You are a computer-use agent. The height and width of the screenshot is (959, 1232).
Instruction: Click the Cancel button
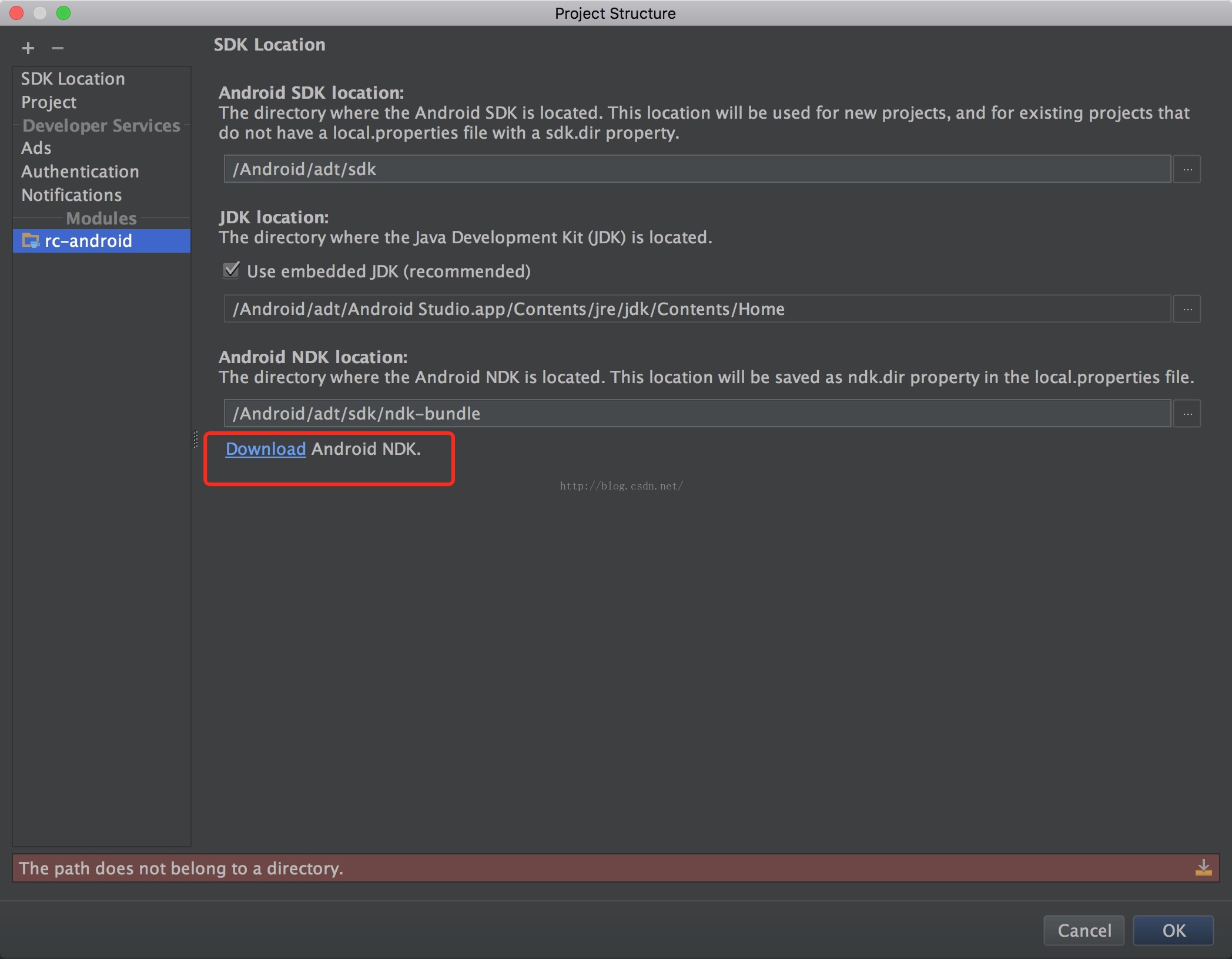pos(1084,930)
